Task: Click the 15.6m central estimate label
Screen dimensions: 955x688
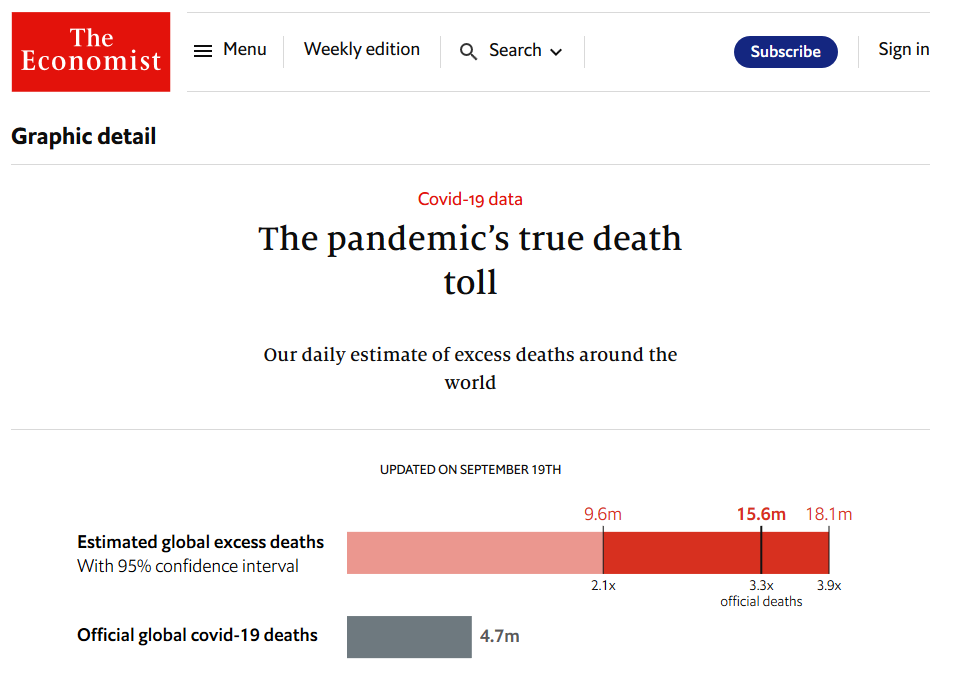Action: (x=761, y=514)
